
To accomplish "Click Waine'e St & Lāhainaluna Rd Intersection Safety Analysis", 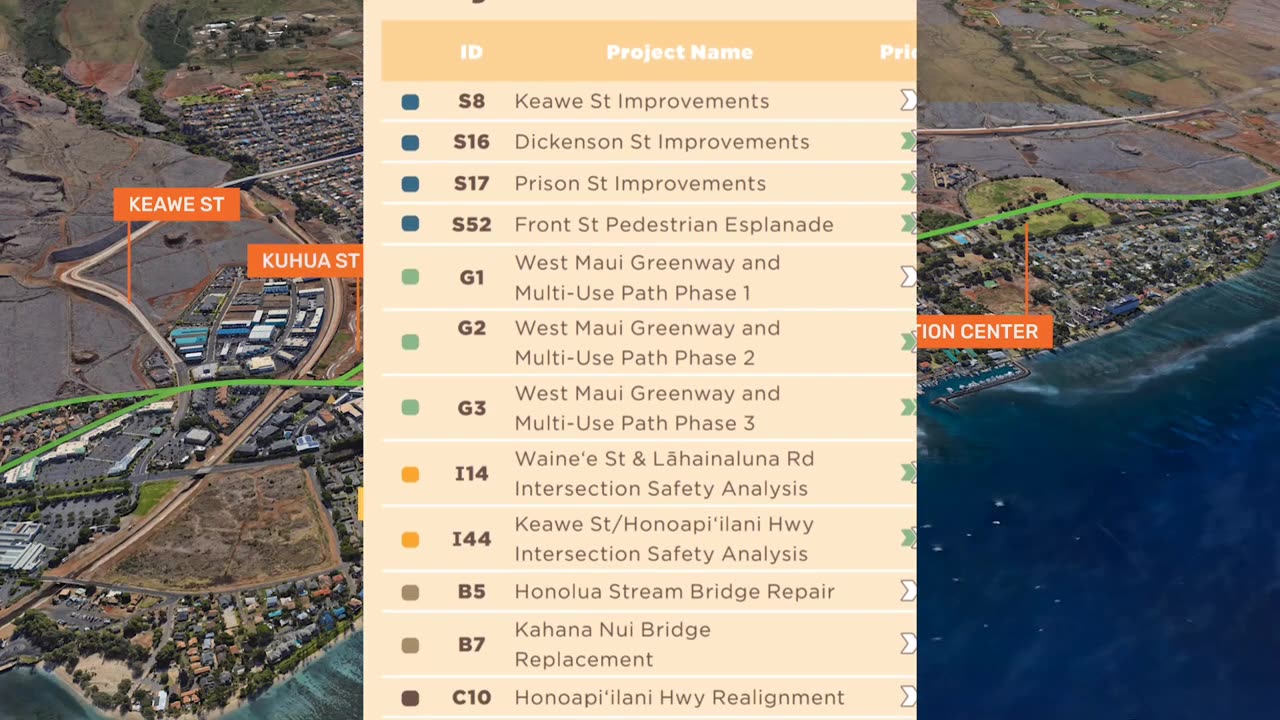I will point(664,474).
